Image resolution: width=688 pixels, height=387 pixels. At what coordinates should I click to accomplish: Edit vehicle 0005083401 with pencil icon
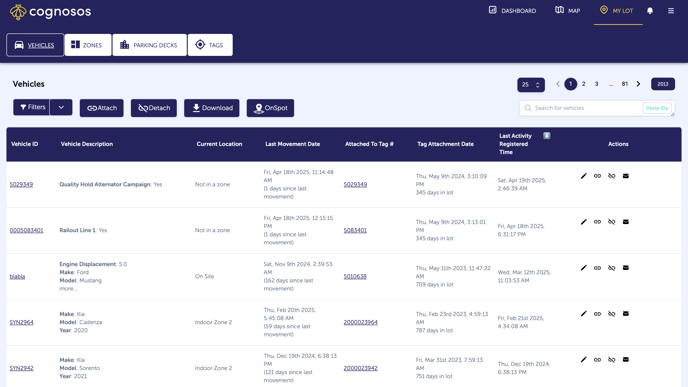point(584,222)
